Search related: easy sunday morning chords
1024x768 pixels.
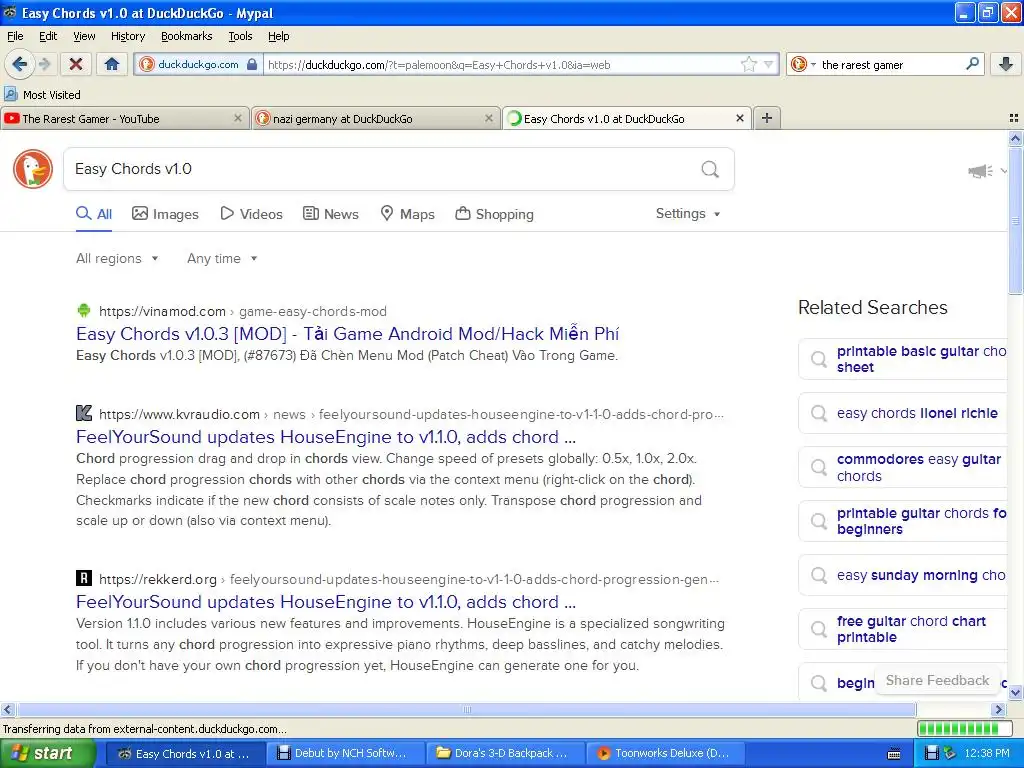[x=903, y=575]
